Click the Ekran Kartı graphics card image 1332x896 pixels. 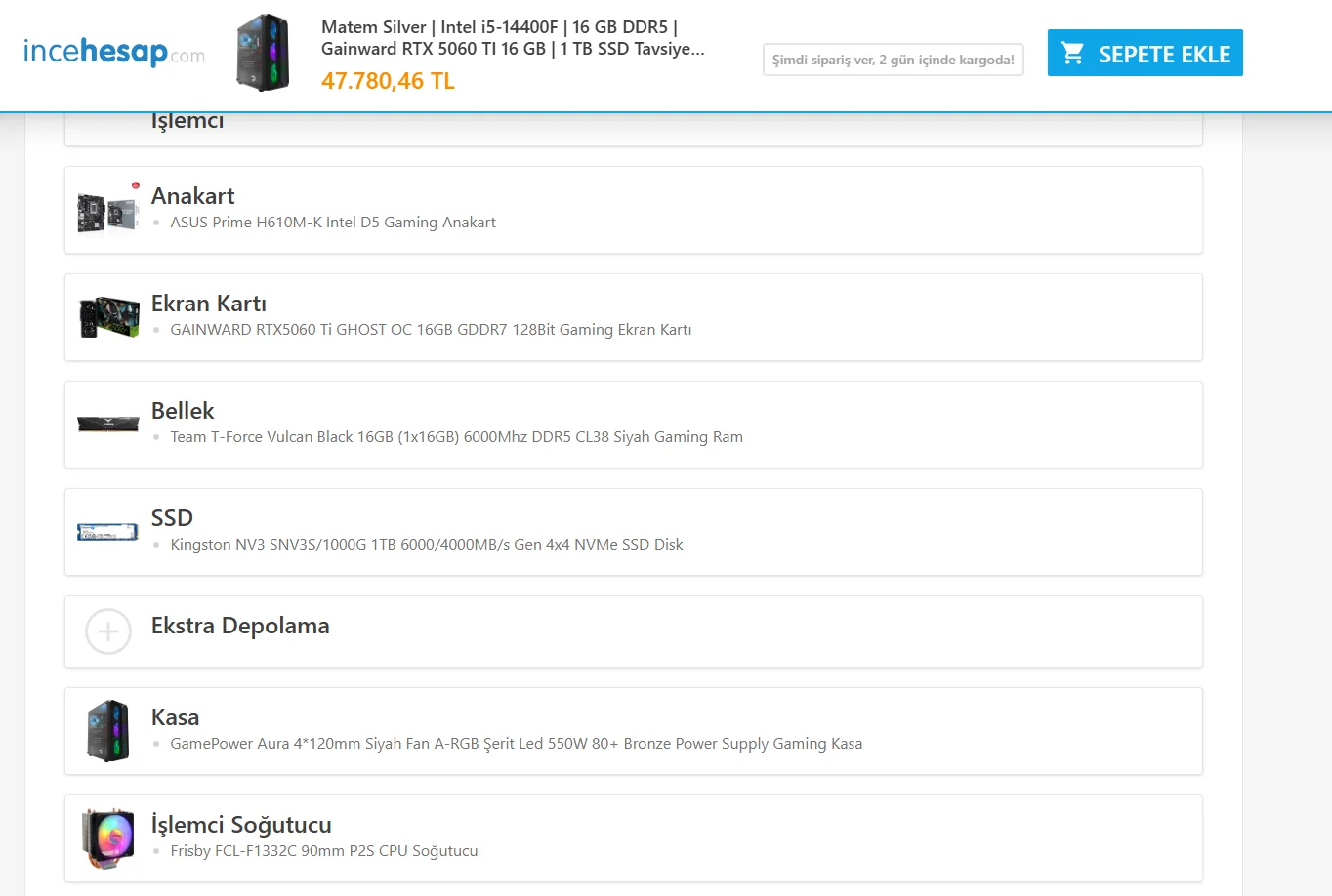pyautogui.click(x=108, y=316)
